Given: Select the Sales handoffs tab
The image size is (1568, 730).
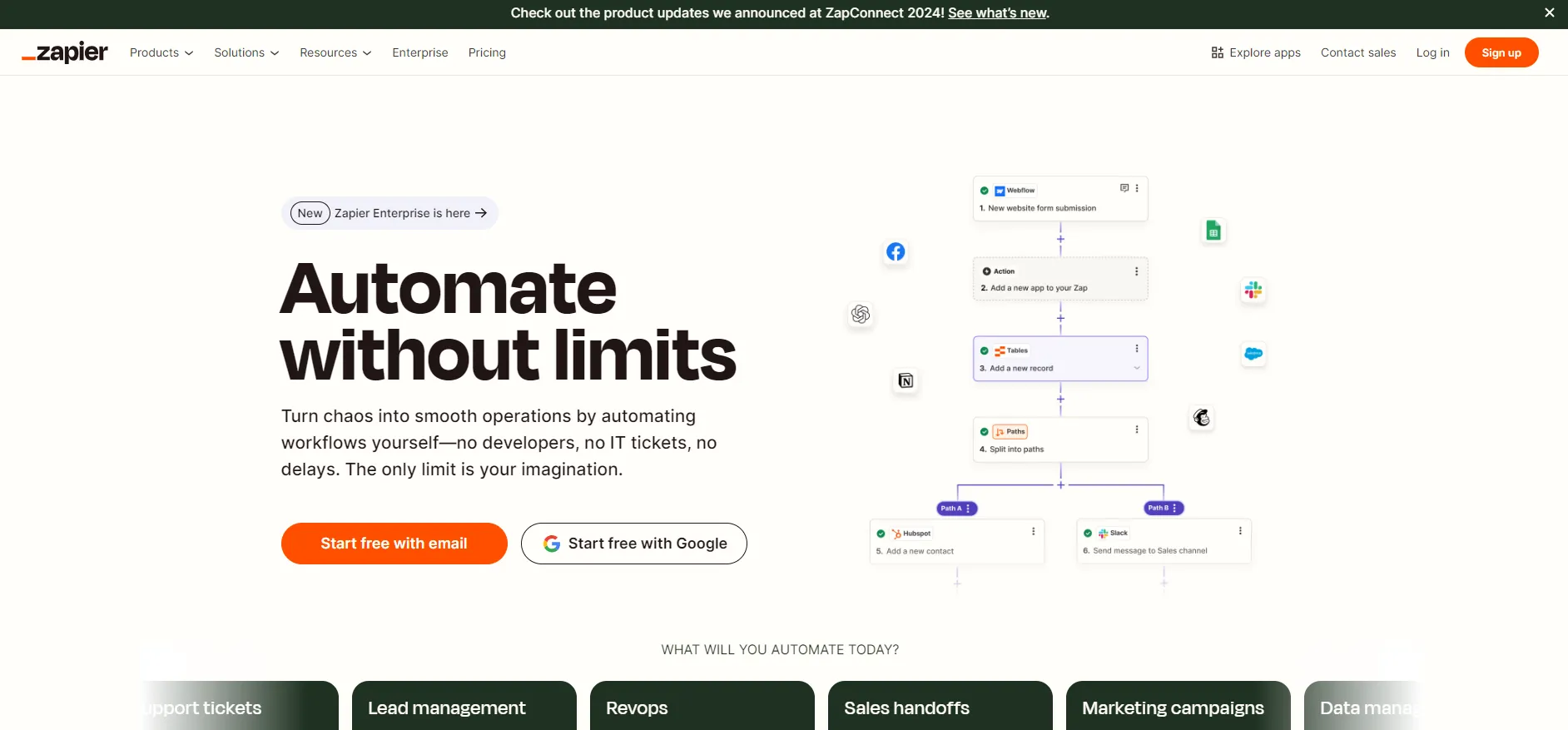Looking at the screenshot, I should click(x=940, y=706).
